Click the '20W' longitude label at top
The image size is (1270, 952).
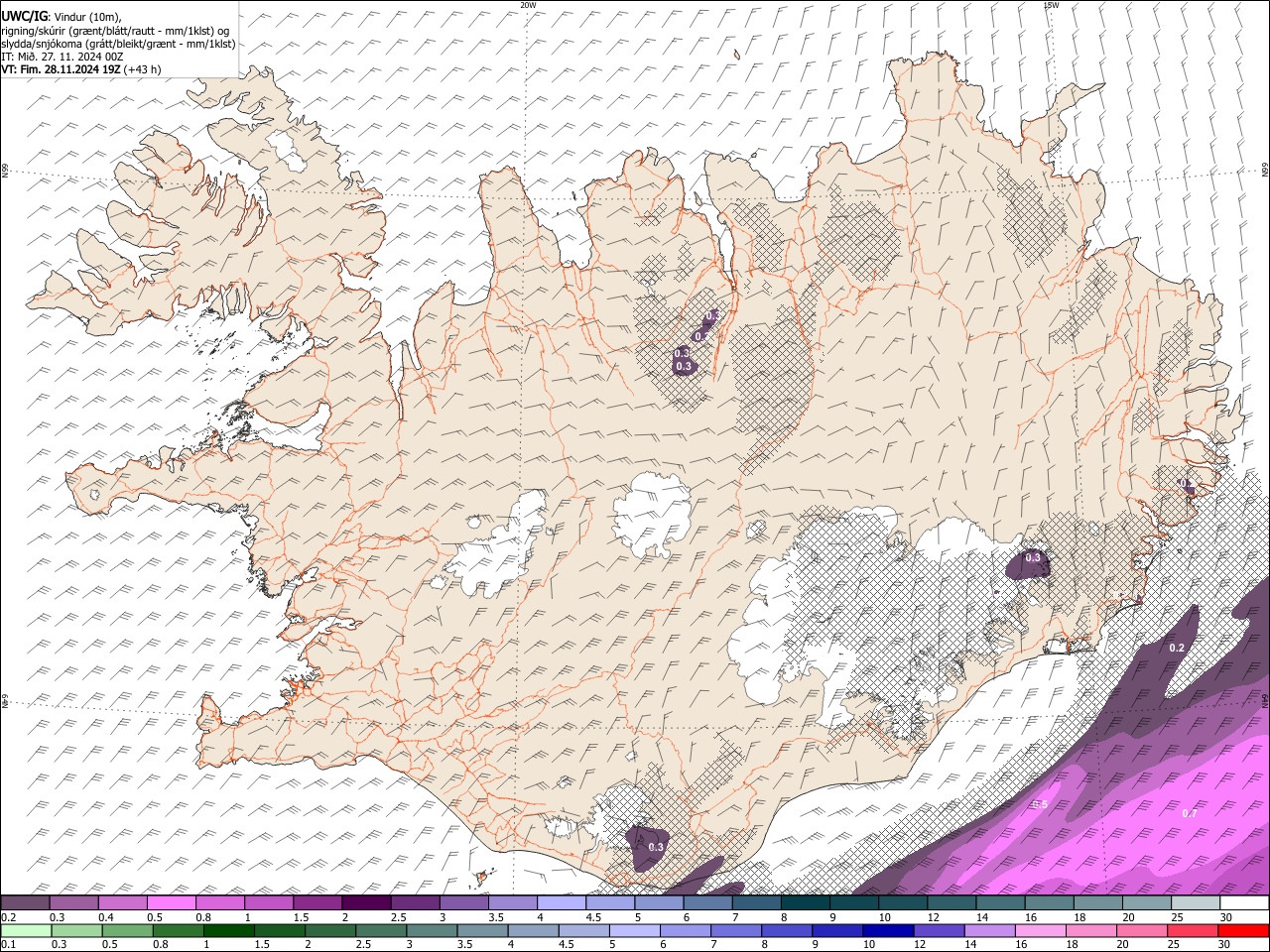pos(528,5)
